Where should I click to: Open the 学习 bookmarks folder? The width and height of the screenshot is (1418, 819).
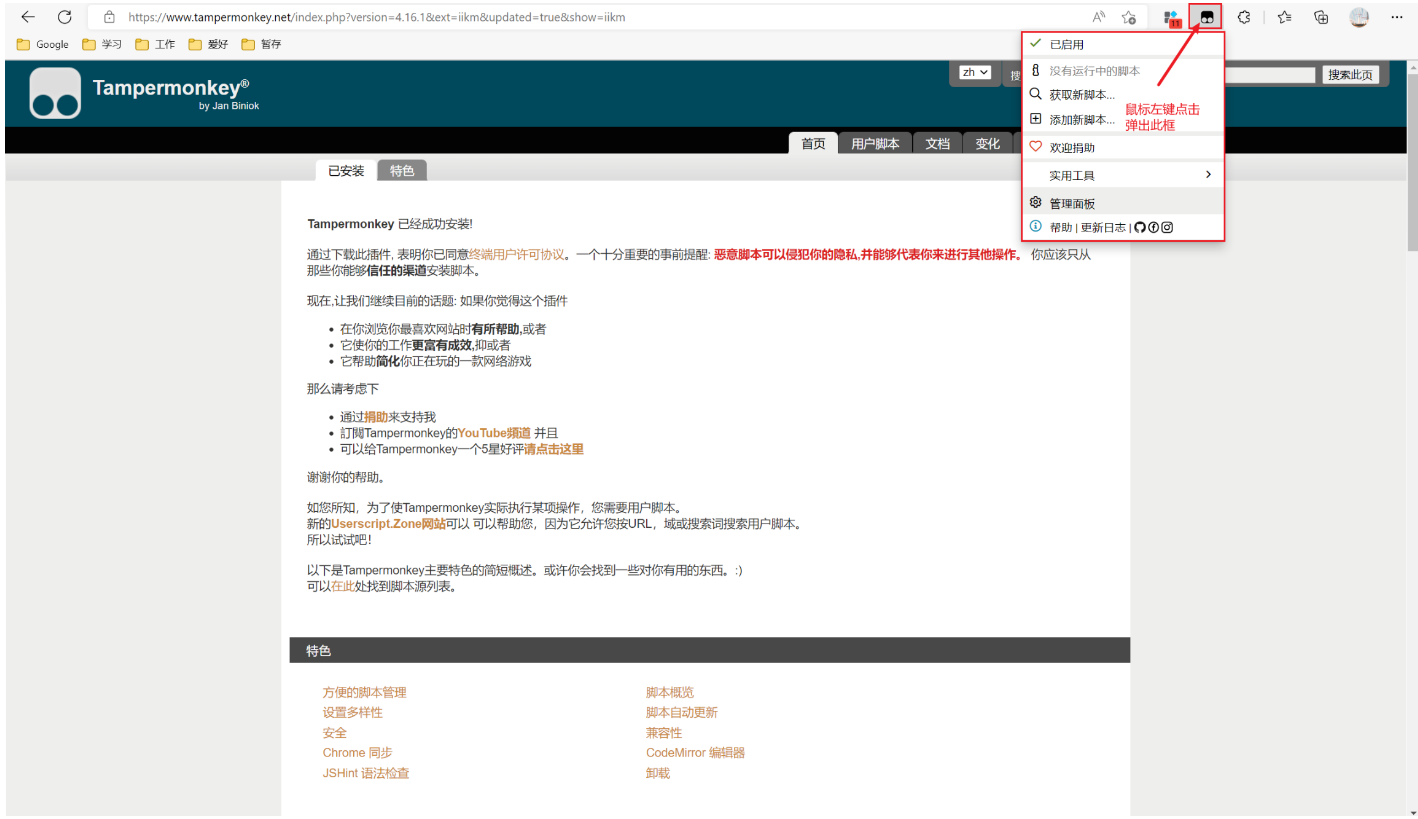pos(102,44)
